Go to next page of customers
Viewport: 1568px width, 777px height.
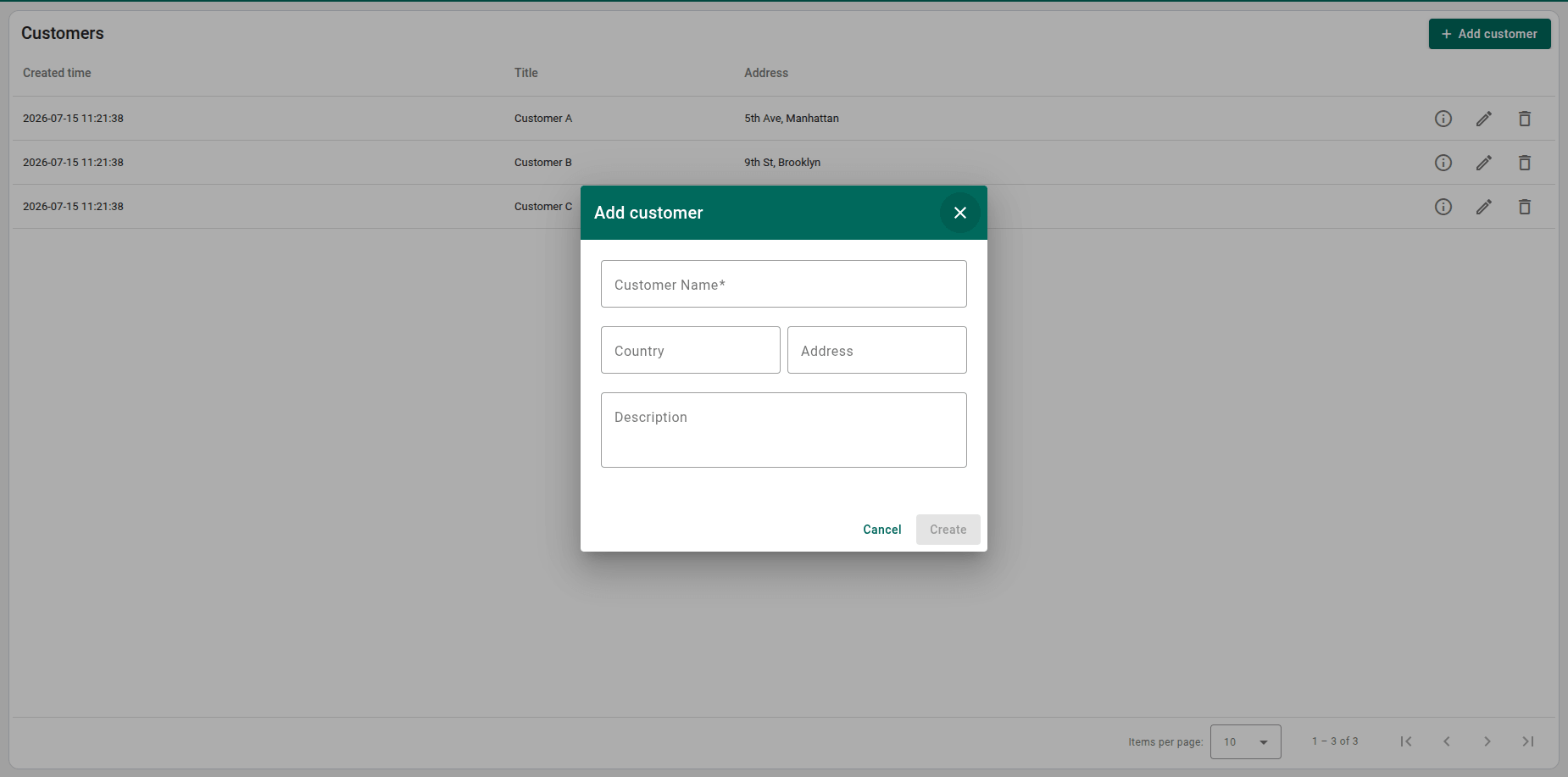click(1487, 741)
